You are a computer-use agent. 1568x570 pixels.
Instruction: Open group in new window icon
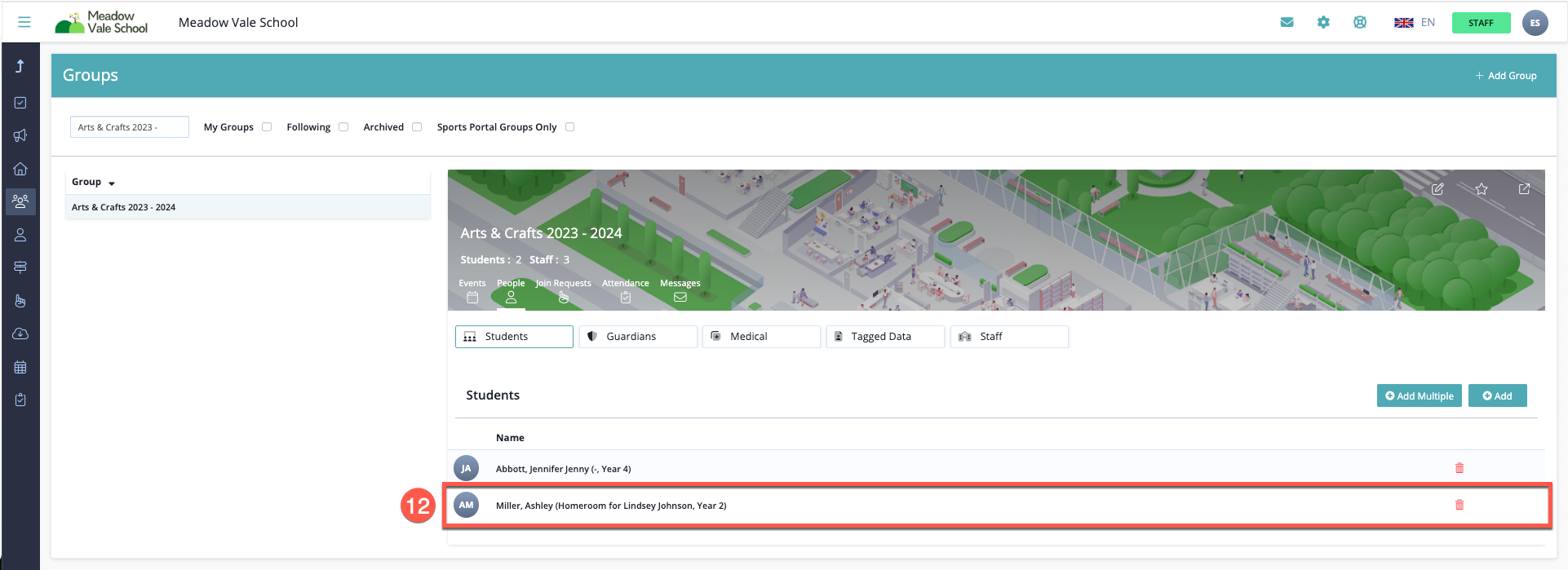coord(1524,189)
